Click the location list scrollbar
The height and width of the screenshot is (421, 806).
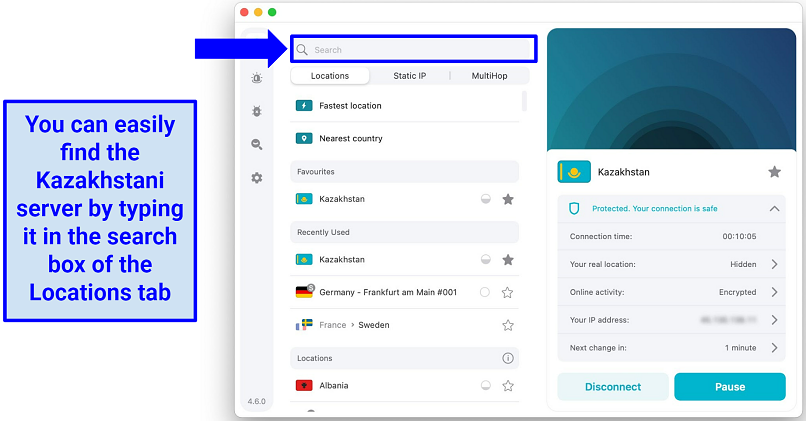point(524,101)
